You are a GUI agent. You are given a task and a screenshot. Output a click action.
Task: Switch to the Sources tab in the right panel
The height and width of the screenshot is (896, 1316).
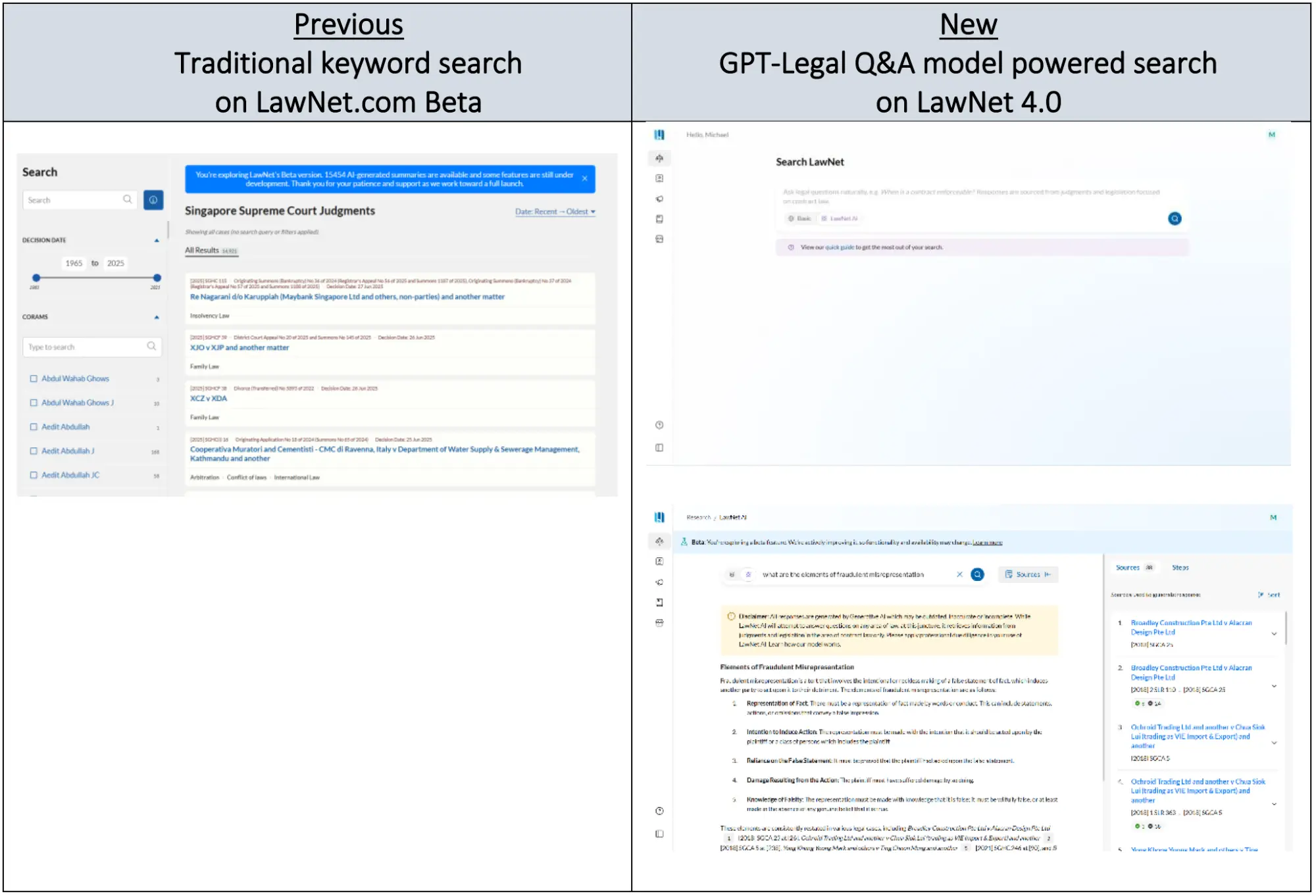point(1134,568)
